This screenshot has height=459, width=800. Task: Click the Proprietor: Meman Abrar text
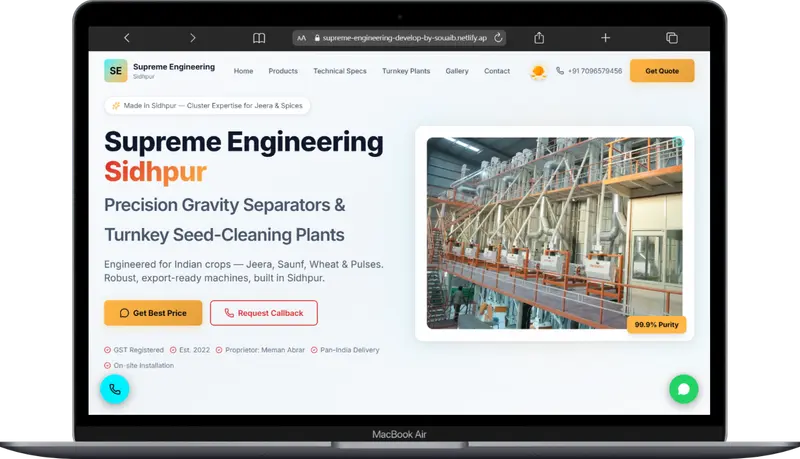pyautogui.click(x=265, y=350)
